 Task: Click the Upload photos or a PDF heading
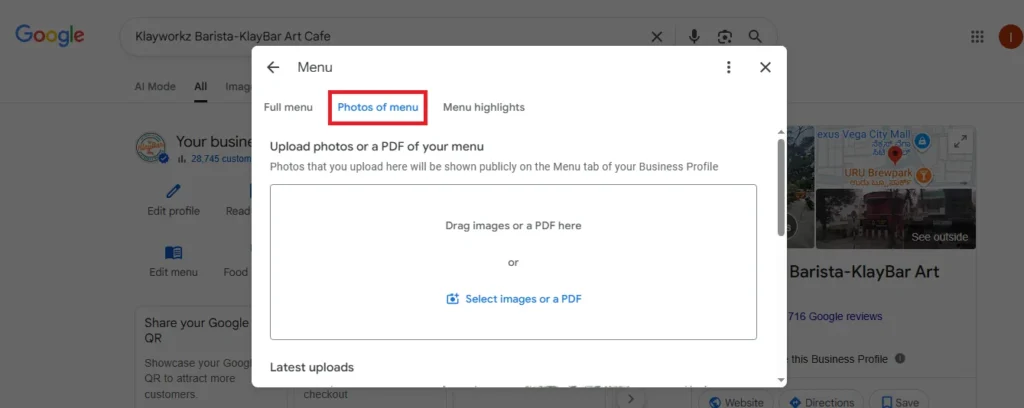377,146
